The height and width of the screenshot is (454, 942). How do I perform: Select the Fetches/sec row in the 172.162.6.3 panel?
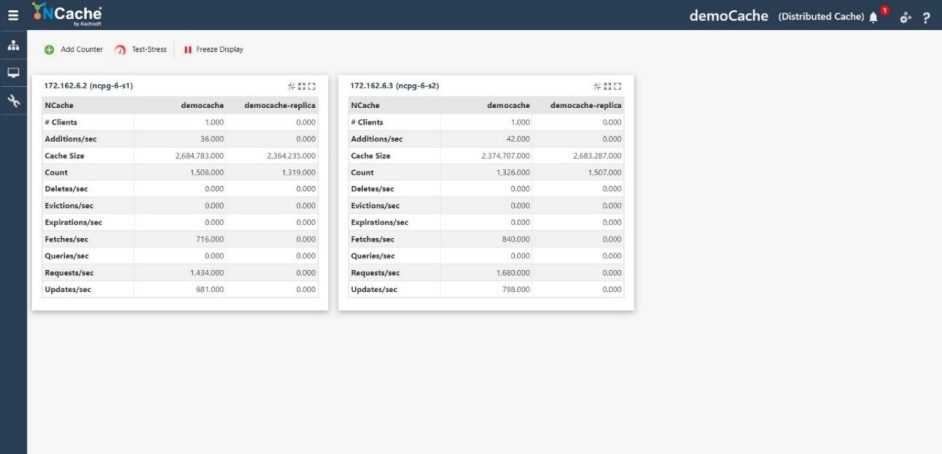click(x=486, y=239)
